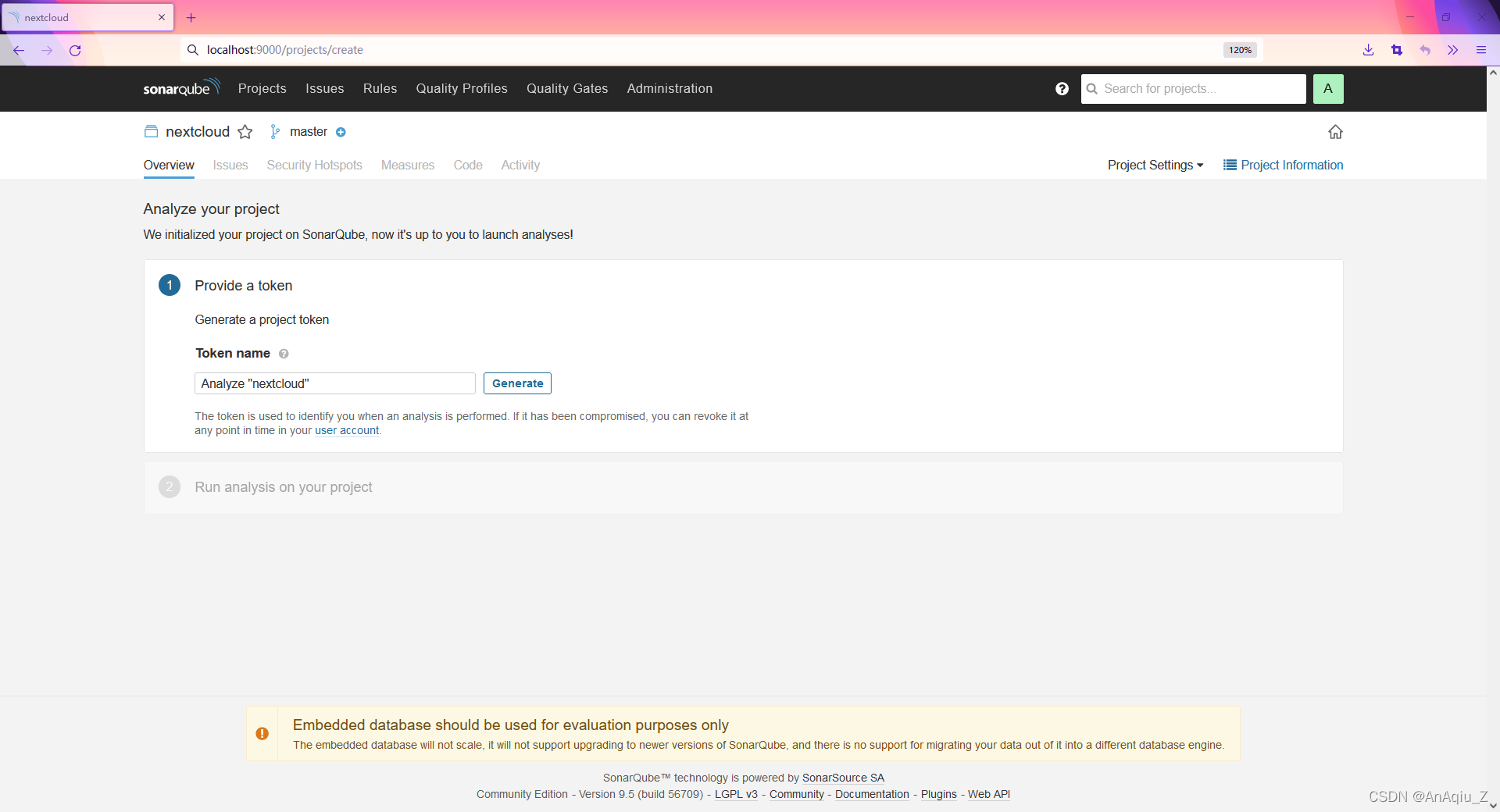1500x812 pixels.
Task: Click the nextcloud project name
Action: tap(198, 132)
